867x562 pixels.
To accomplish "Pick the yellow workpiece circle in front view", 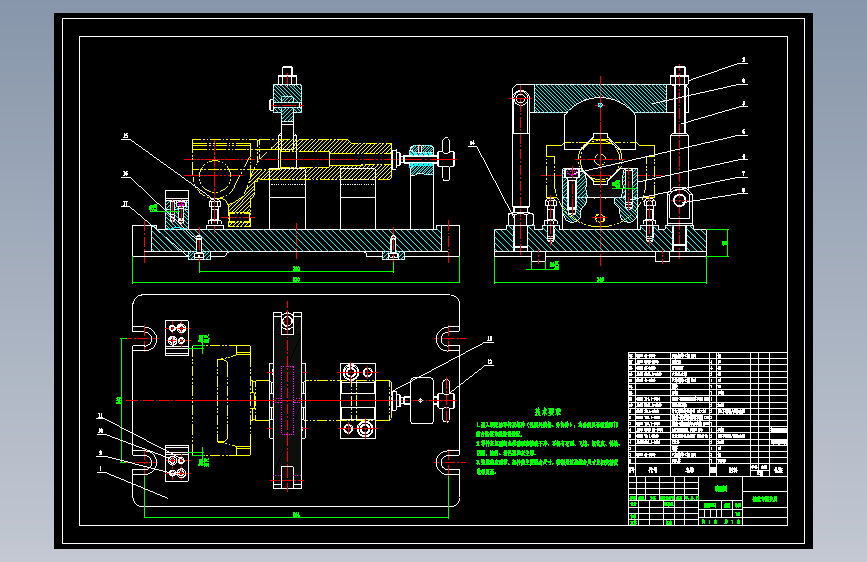I will pos(215,176).
